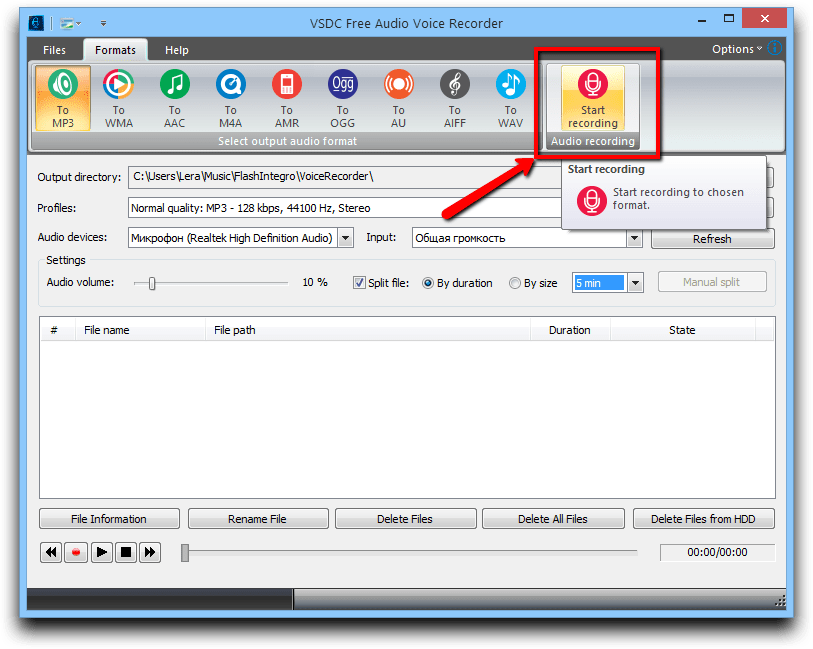Image resolution: width=813 pixels, height=649 pixels.
Task: Select the By size radio button
Action: coord(515,283)
